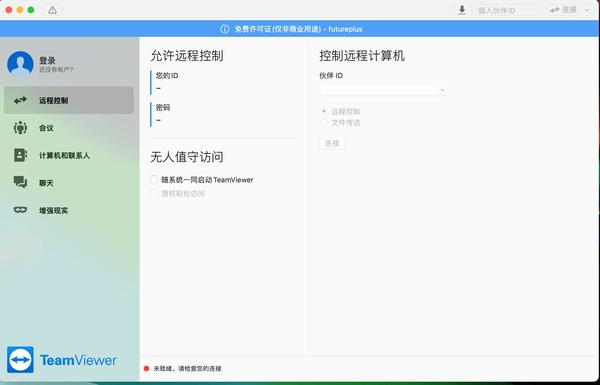
Task: Click the red connection status indicator
Action: (147, 369)
